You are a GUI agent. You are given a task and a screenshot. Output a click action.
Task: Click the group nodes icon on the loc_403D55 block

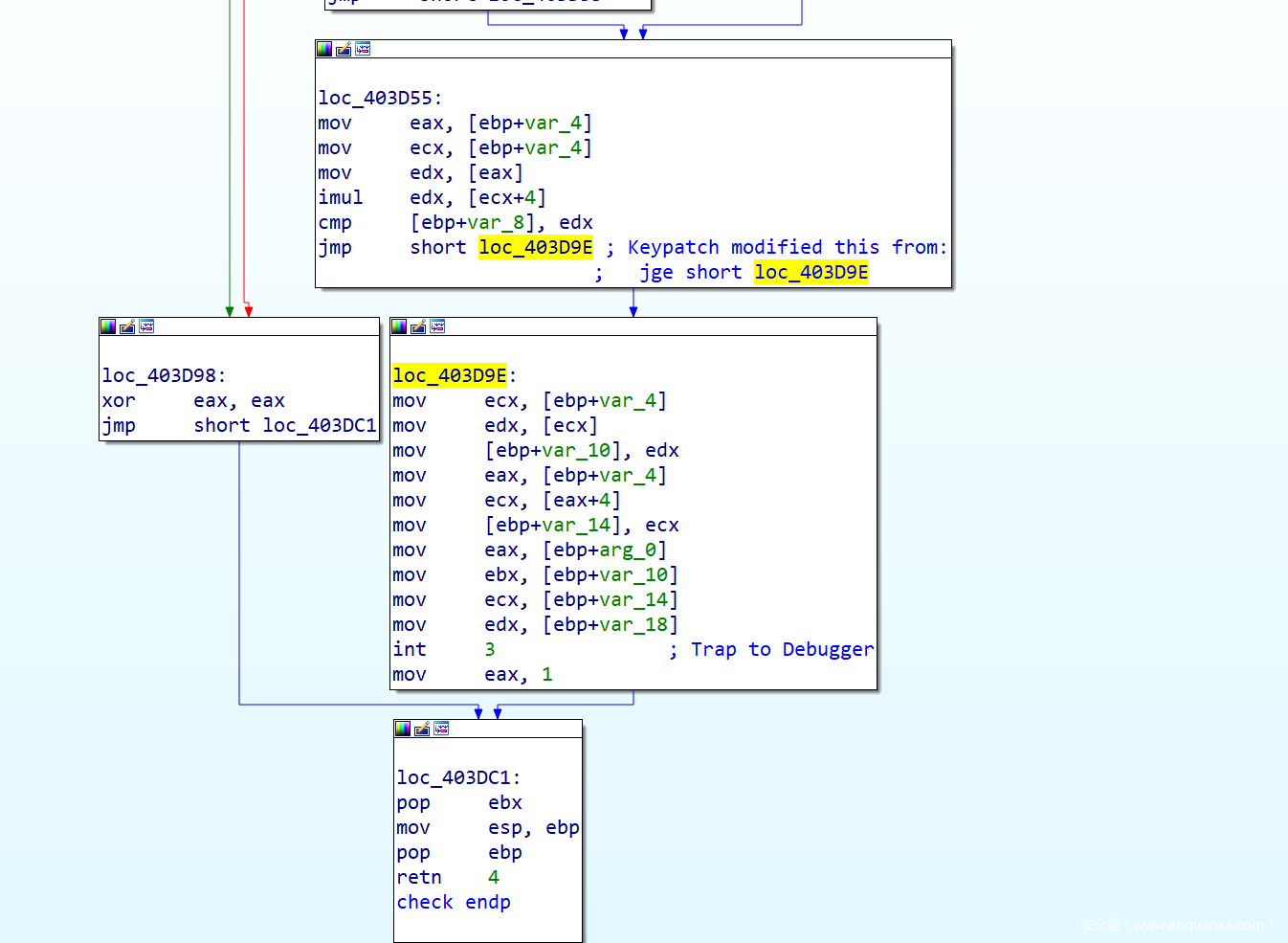[363, 49]
